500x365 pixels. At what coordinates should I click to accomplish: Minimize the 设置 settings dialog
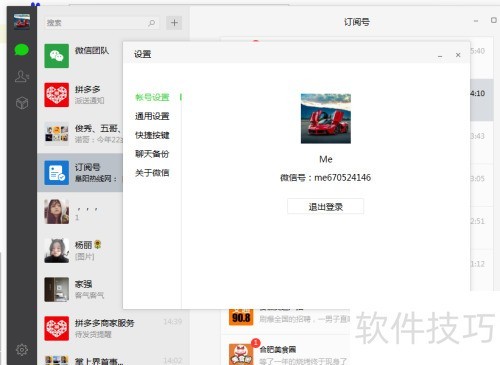click(x=440, y=56)
